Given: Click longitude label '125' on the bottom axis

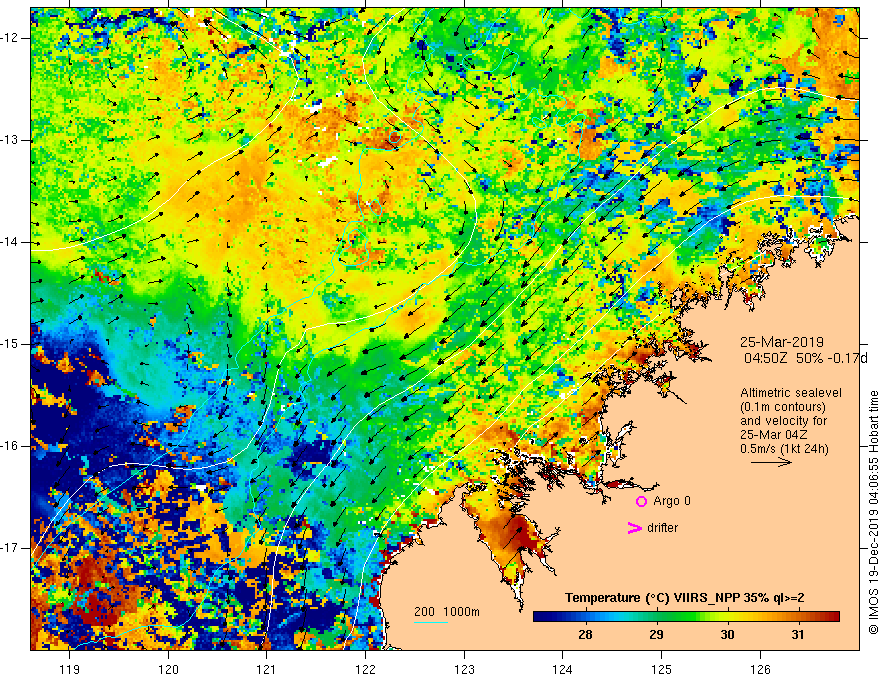Looking at the screenshot, I should (x=661, y=669).
